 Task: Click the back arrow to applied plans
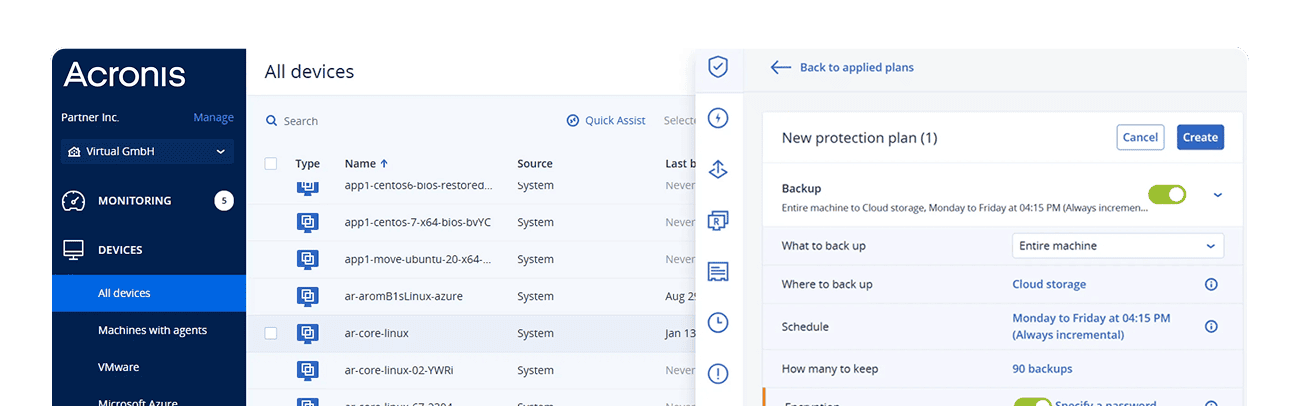(781, 67)
